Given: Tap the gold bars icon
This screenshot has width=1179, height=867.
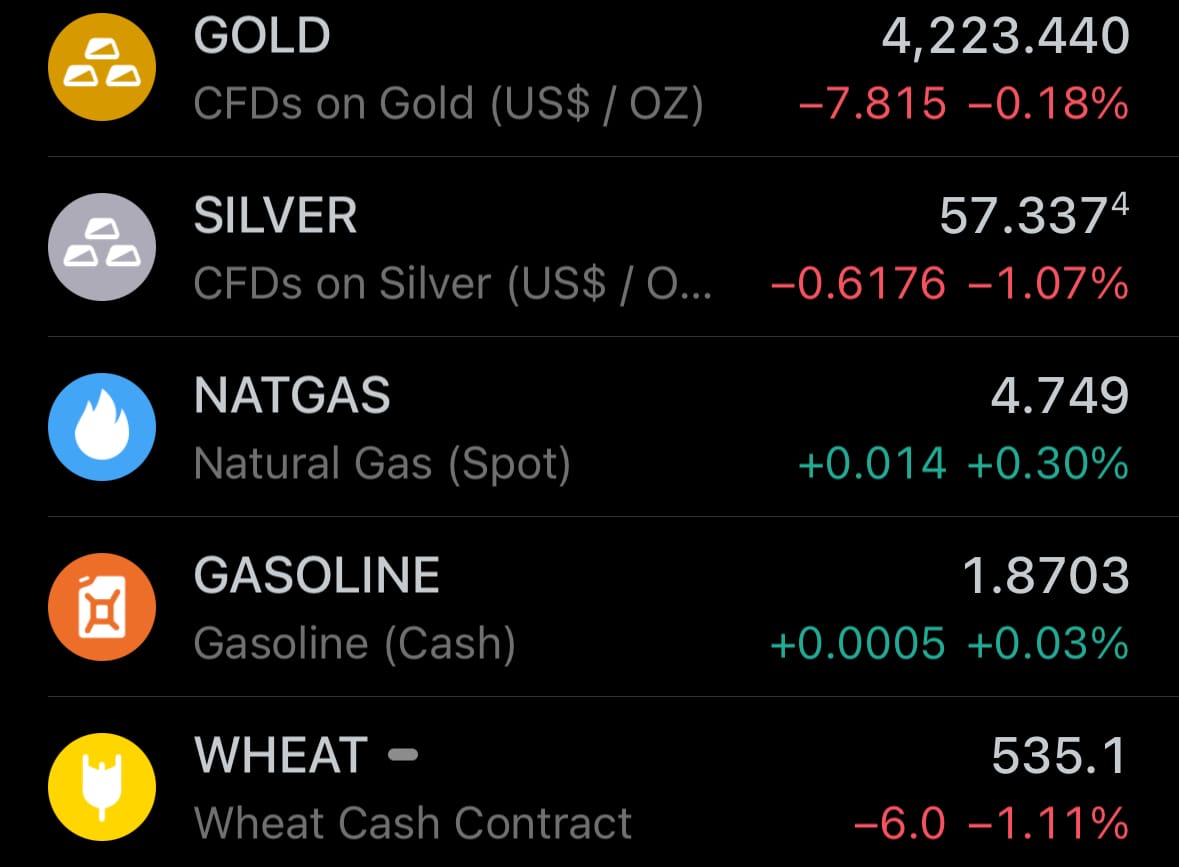Looking at the screenshot, I should point(102,67).
